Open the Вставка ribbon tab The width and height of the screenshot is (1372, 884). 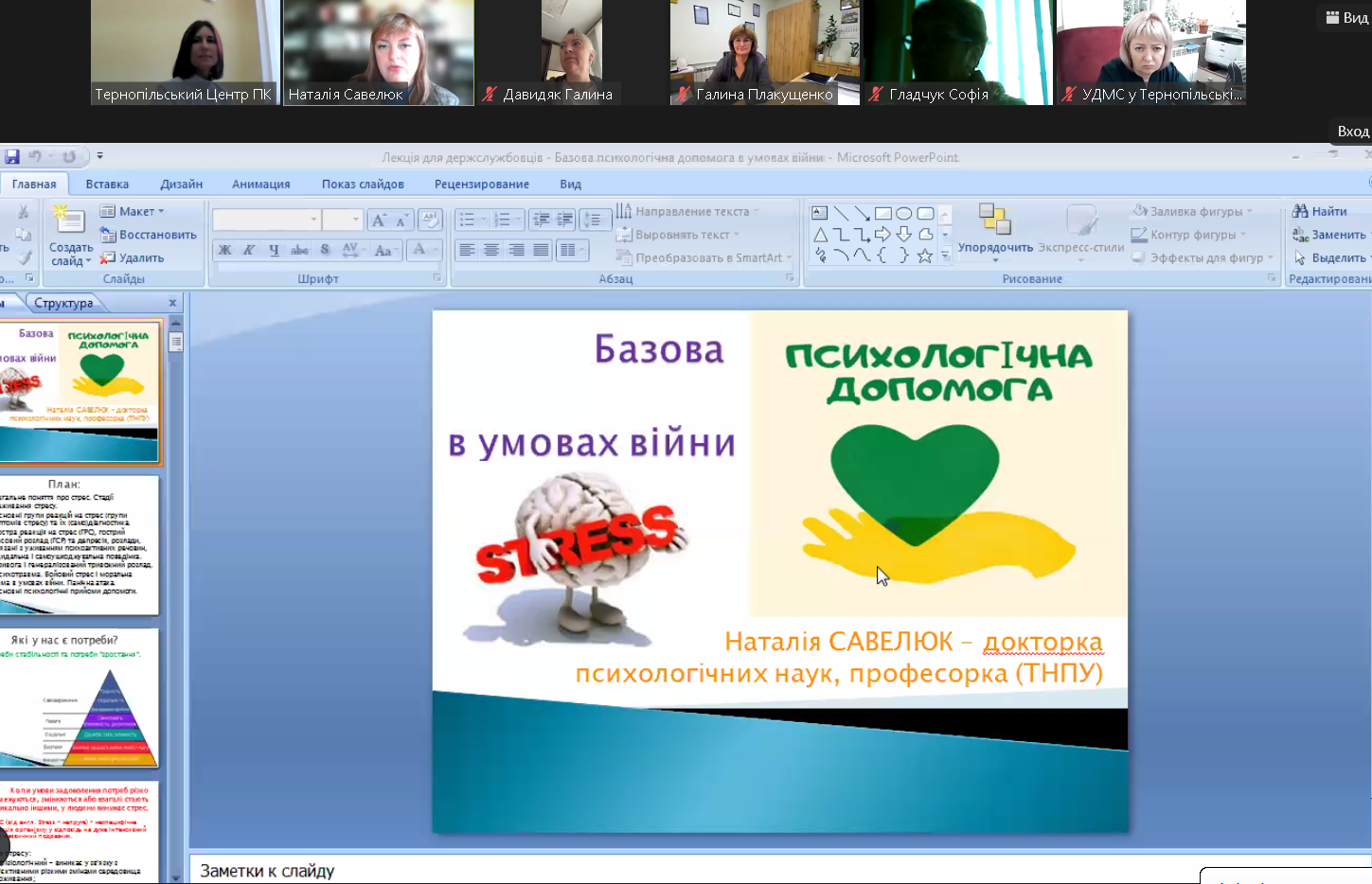tap(107, 184)
